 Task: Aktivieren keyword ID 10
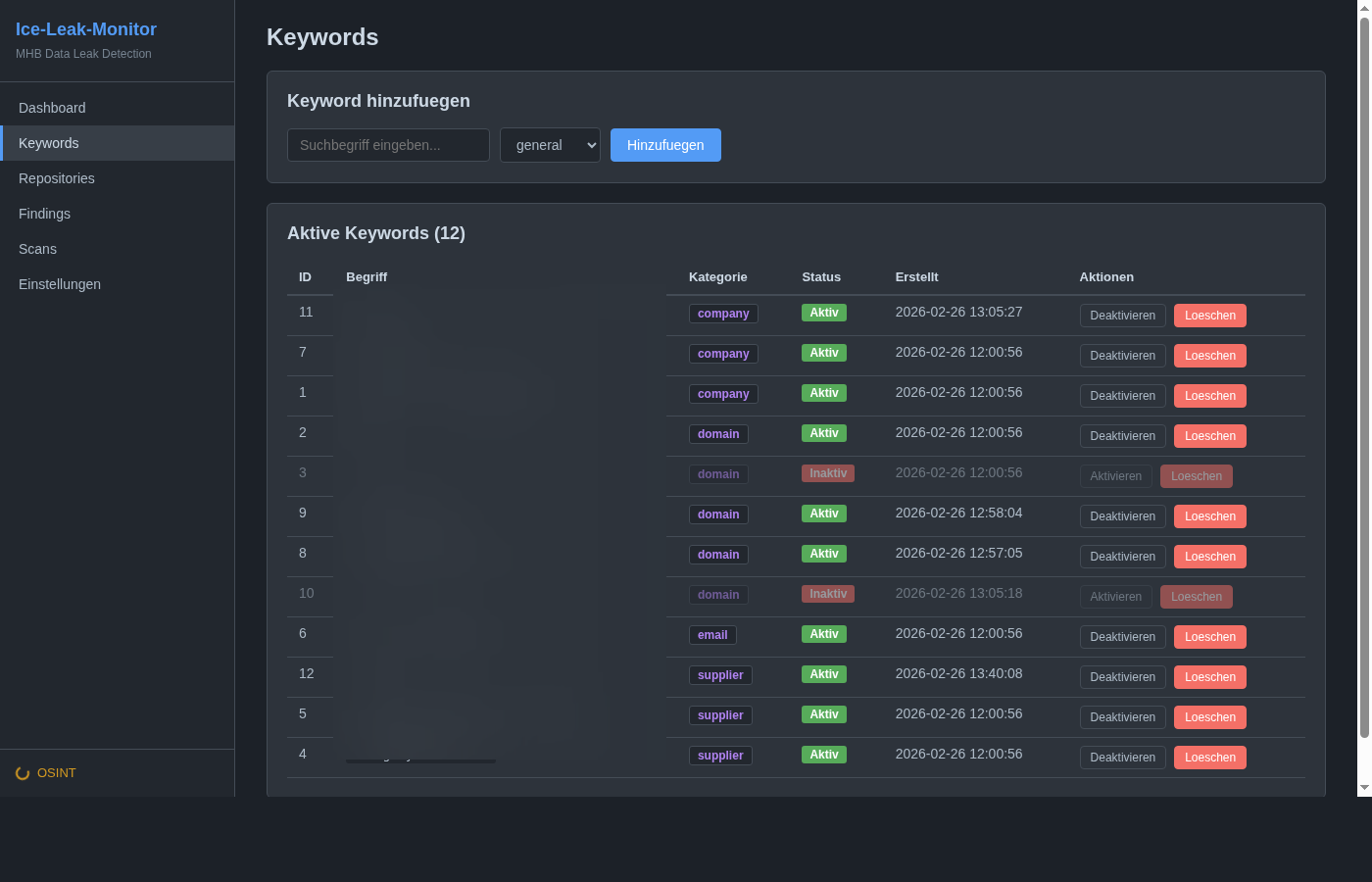[x=1116, y=597]
